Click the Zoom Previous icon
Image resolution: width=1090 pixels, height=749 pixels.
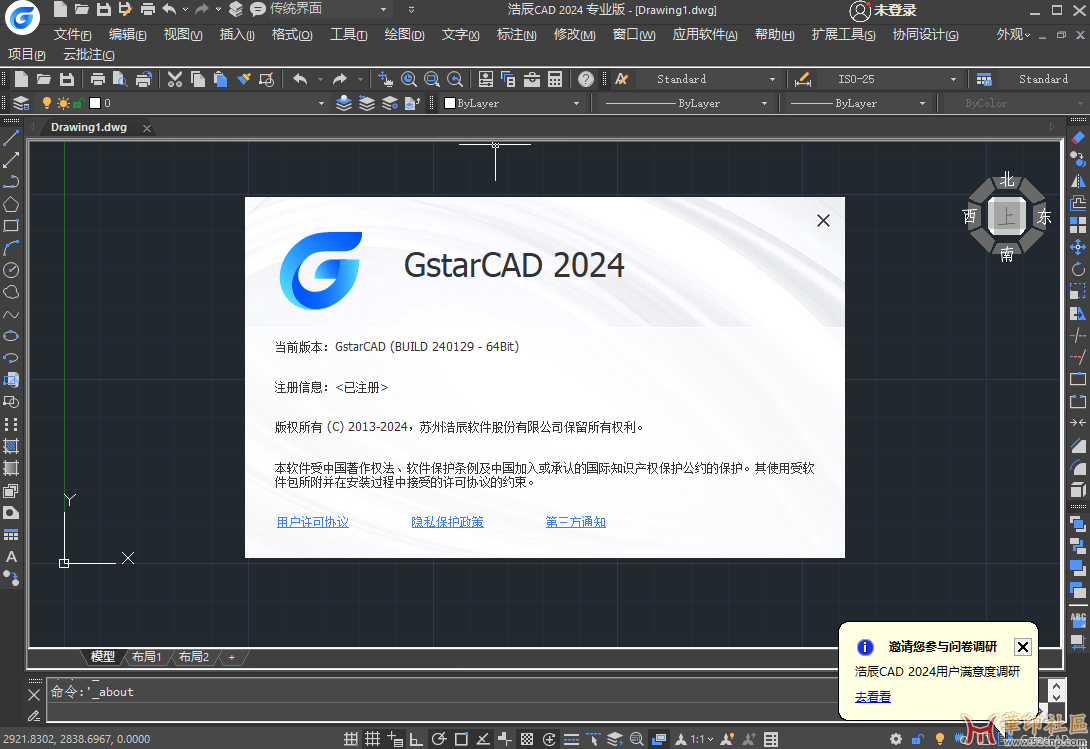(x=455, y=79)
